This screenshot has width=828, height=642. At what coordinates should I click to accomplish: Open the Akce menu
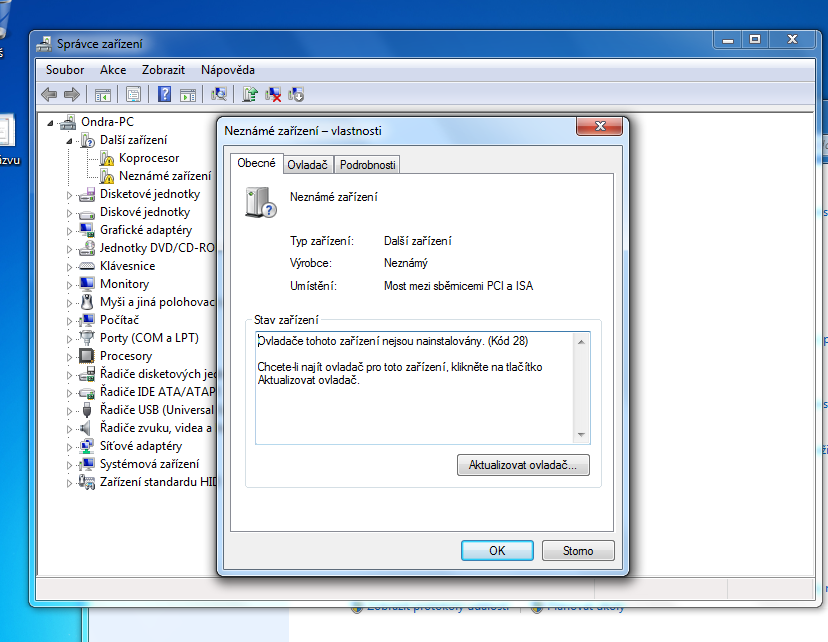coord(113,70)
